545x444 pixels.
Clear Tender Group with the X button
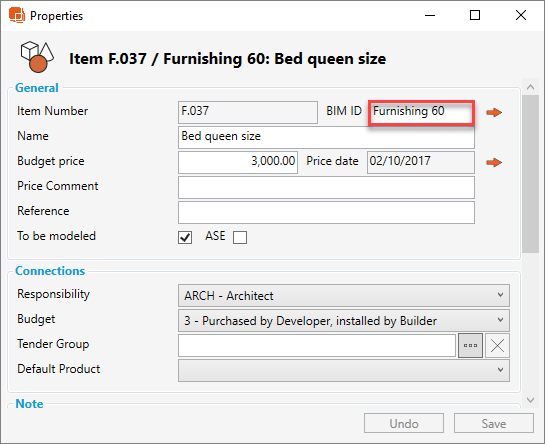(x=497, y=346)
